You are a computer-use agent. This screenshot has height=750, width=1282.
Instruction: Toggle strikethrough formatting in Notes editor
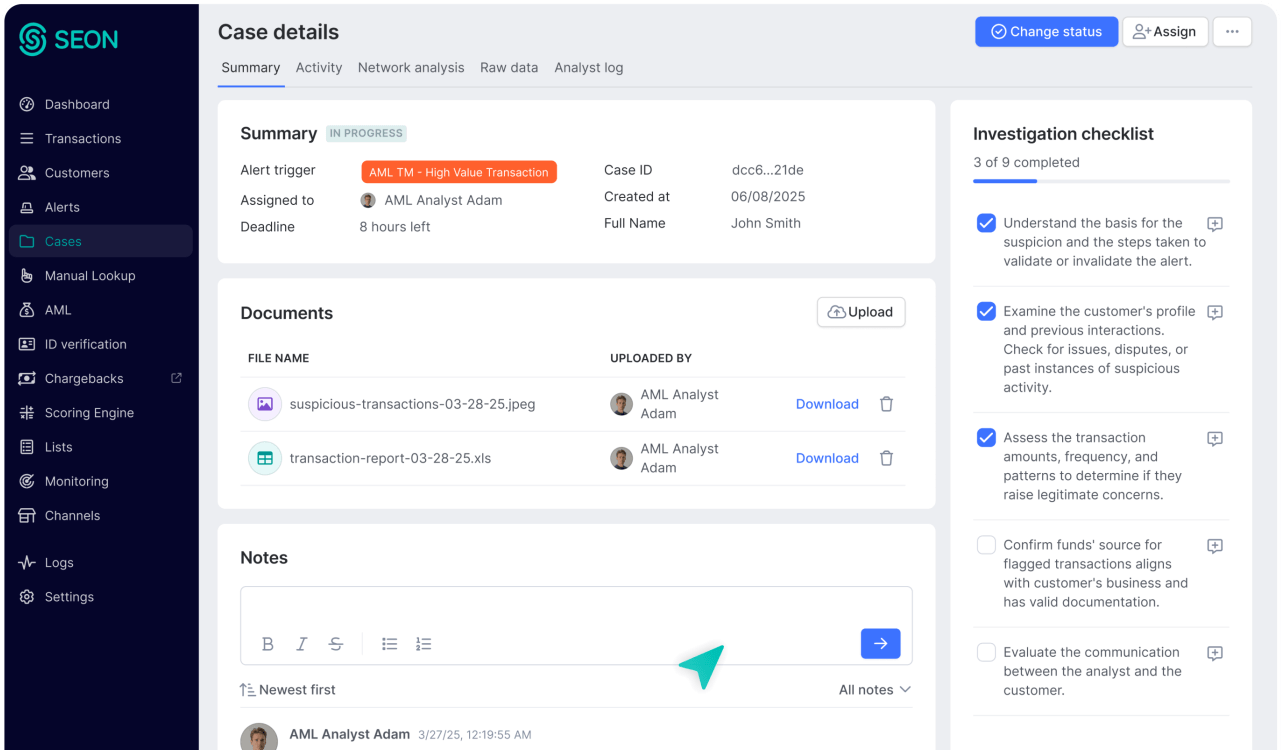tap(336, 644)
